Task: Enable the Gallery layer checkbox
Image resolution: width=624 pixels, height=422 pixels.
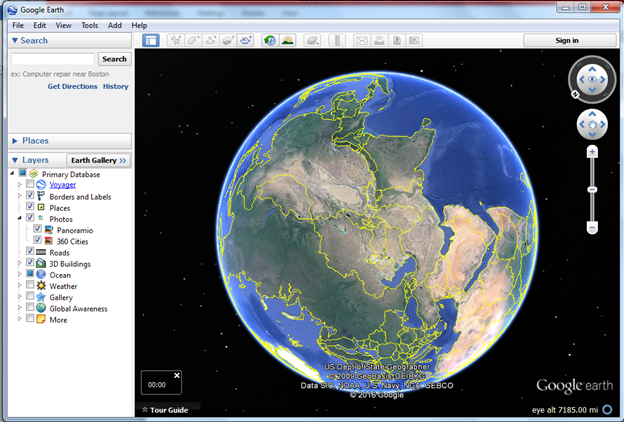Action: 30,295
